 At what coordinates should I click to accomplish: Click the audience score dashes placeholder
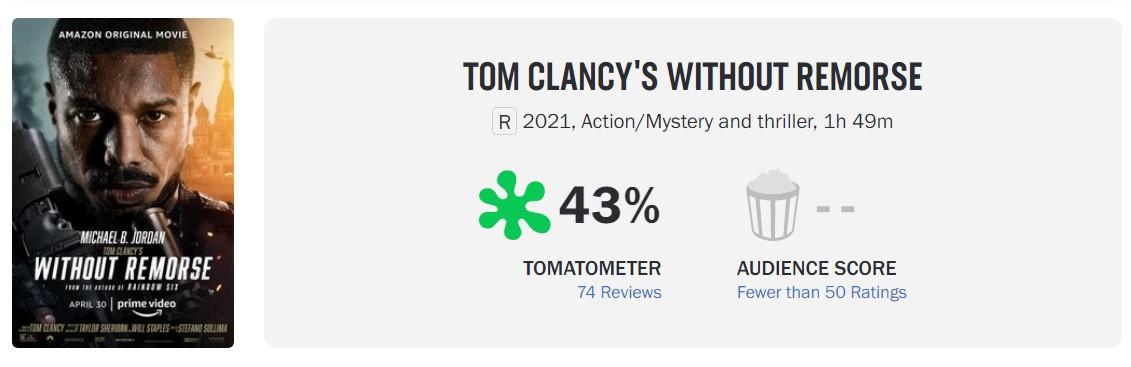click(835, 209)
